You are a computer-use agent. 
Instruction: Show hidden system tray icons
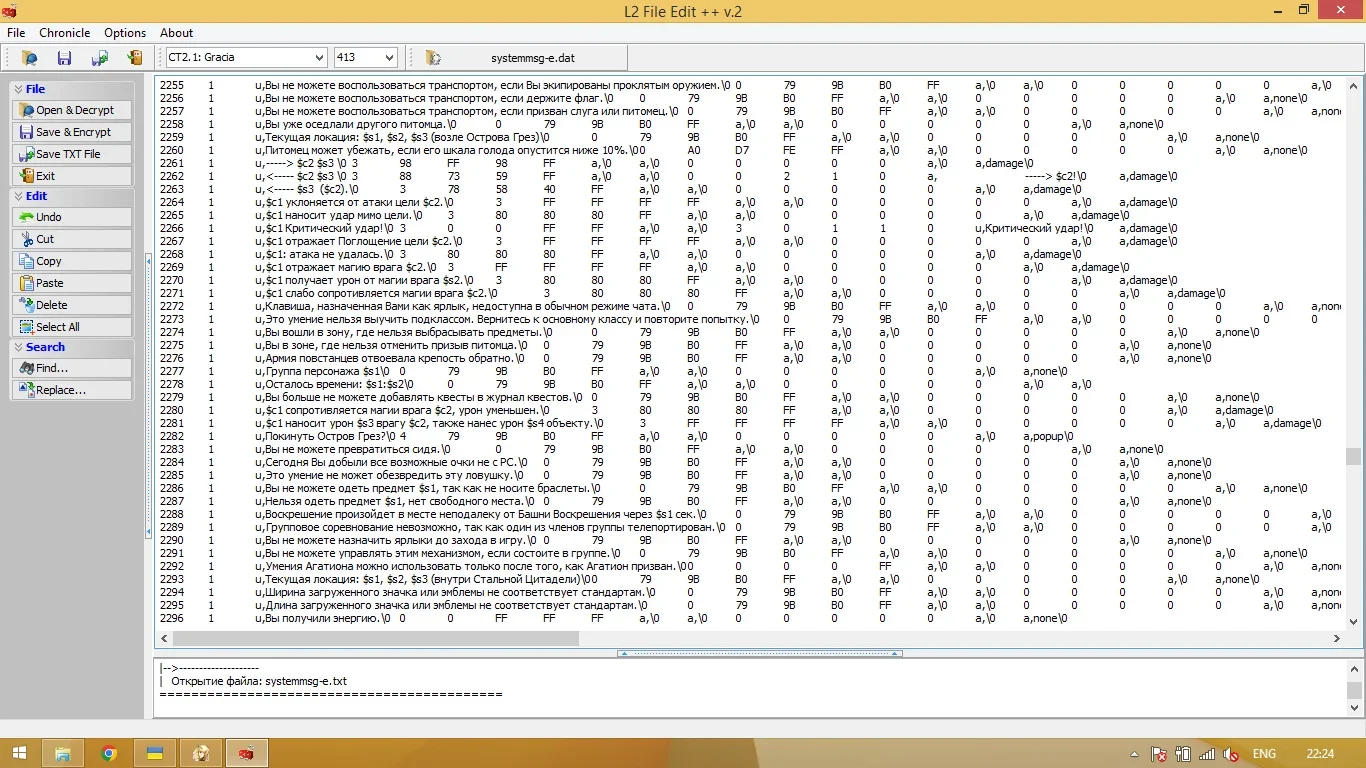(1134, 754)
